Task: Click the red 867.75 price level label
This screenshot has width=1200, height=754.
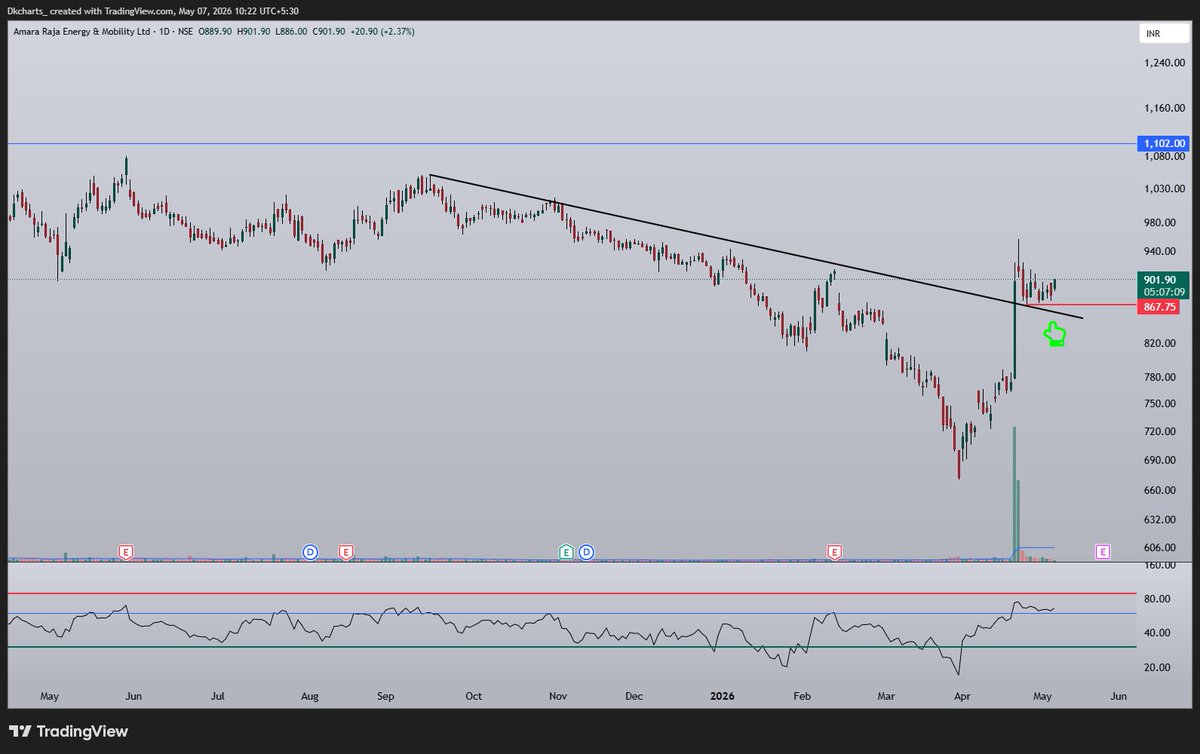Action: point(1159,307)
